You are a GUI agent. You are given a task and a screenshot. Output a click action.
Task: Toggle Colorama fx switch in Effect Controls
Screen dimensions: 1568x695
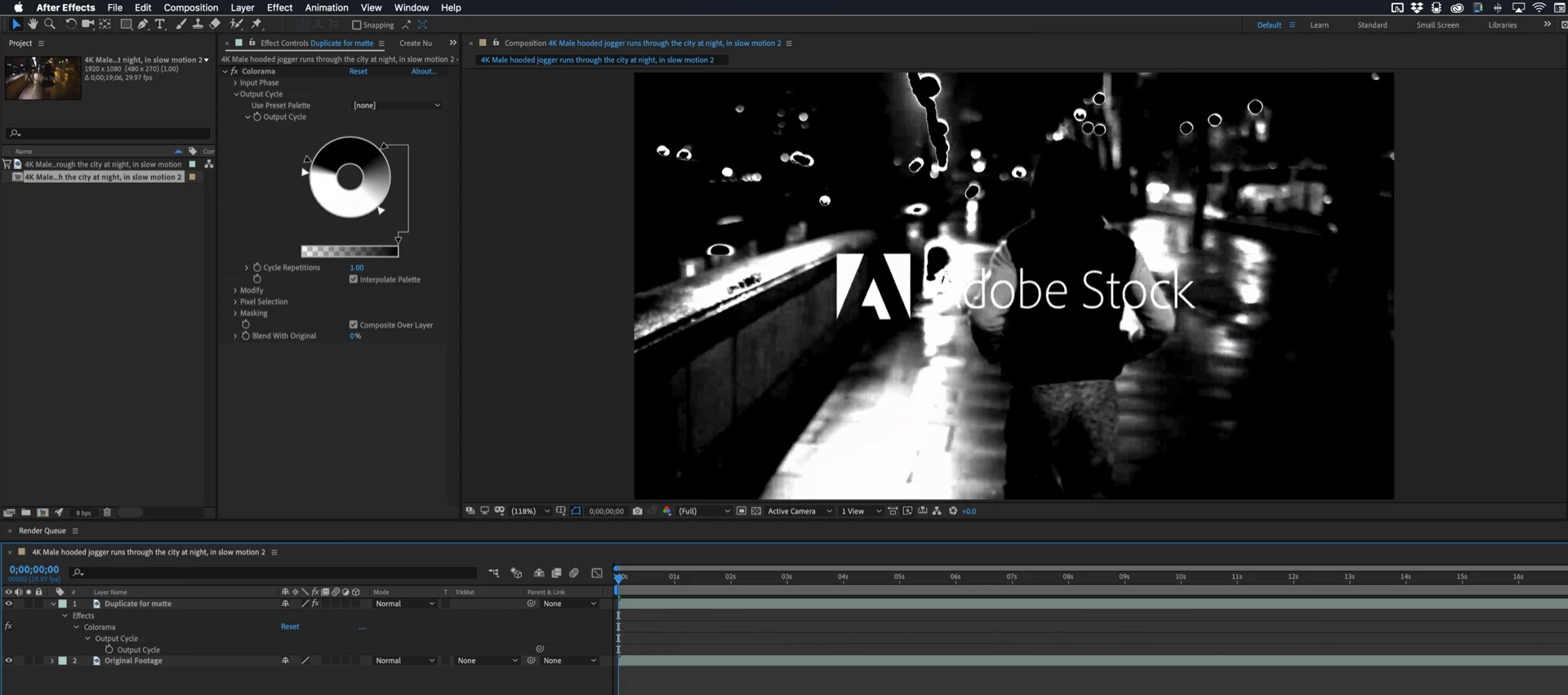234,72
